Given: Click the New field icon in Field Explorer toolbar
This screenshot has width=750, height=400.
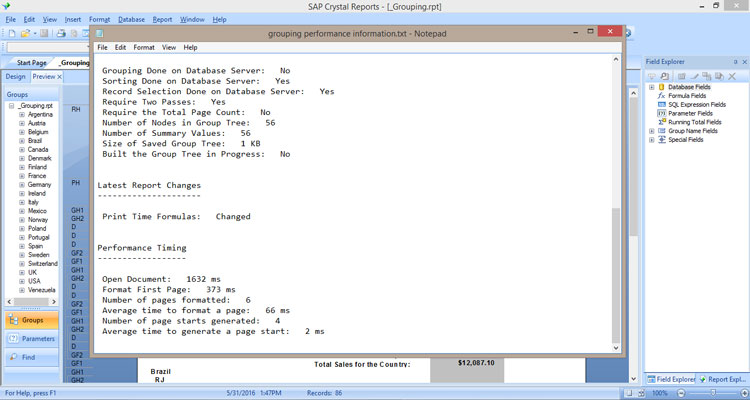Looking at the screenshot, I should click(x=682, y=76).
